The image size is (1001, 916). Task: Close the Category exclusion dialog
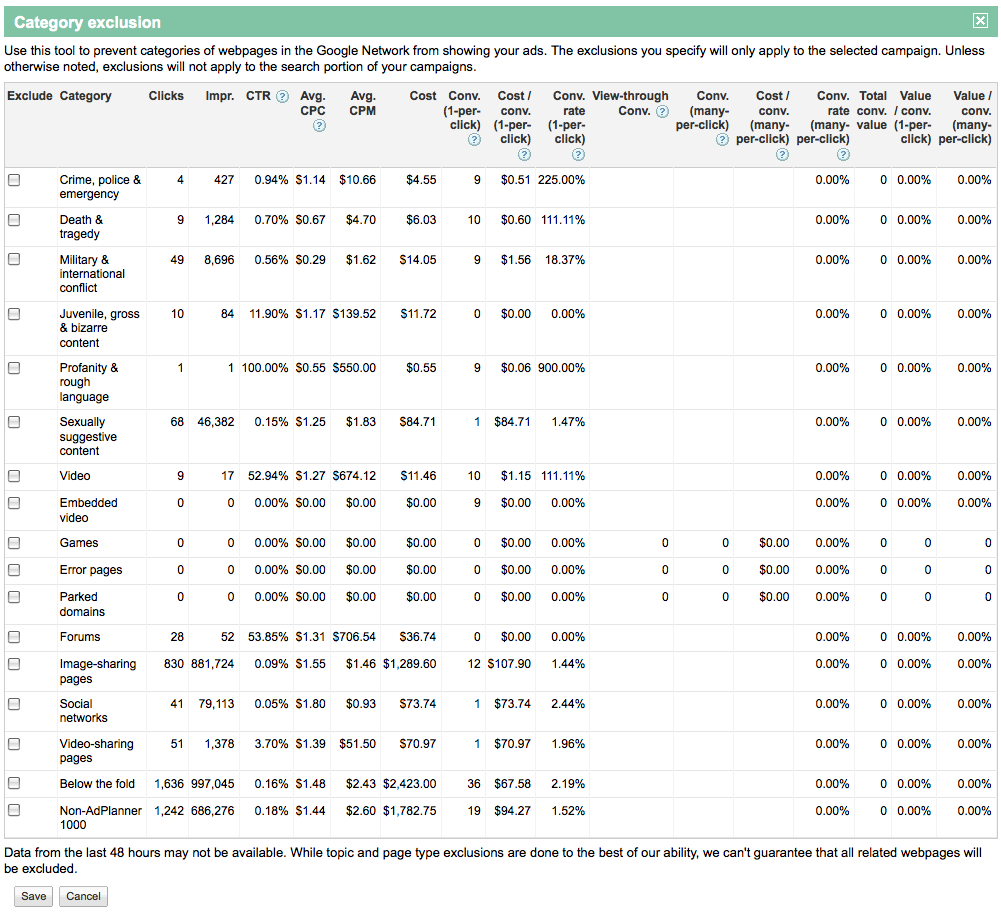click(x=980, y=22)
